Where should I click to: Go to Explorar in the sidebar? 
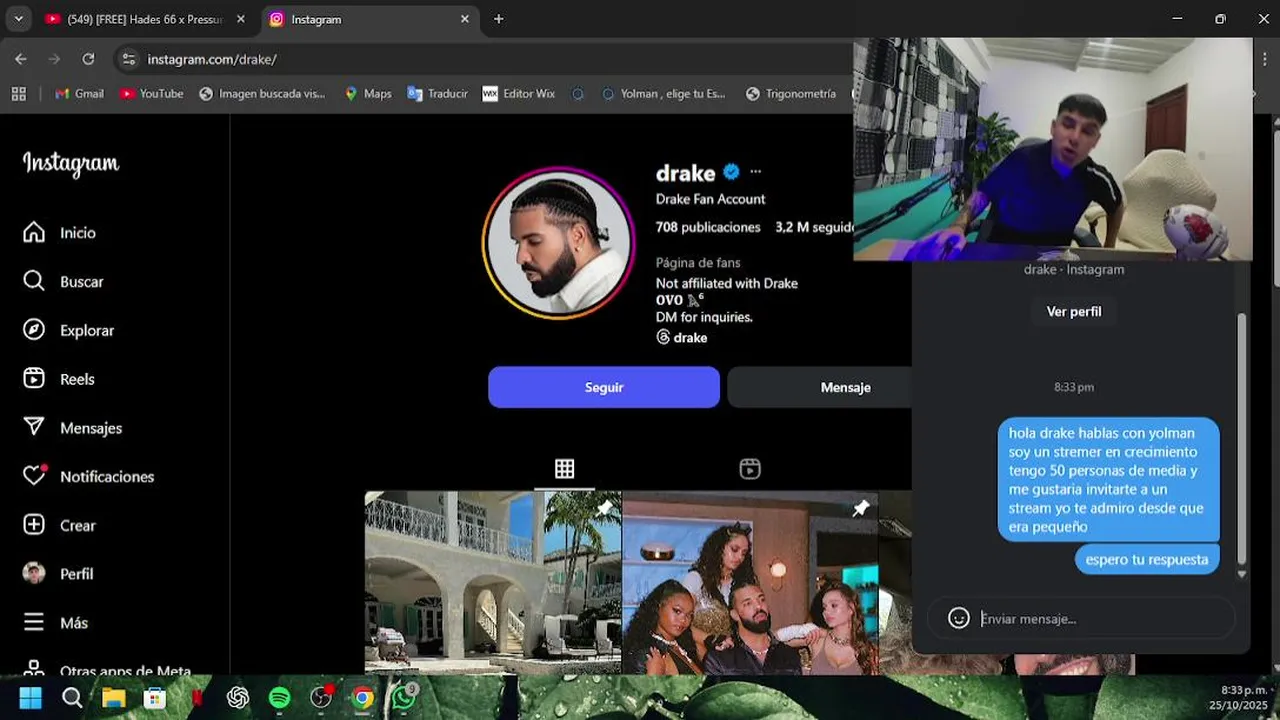click(x=68, y=330)
